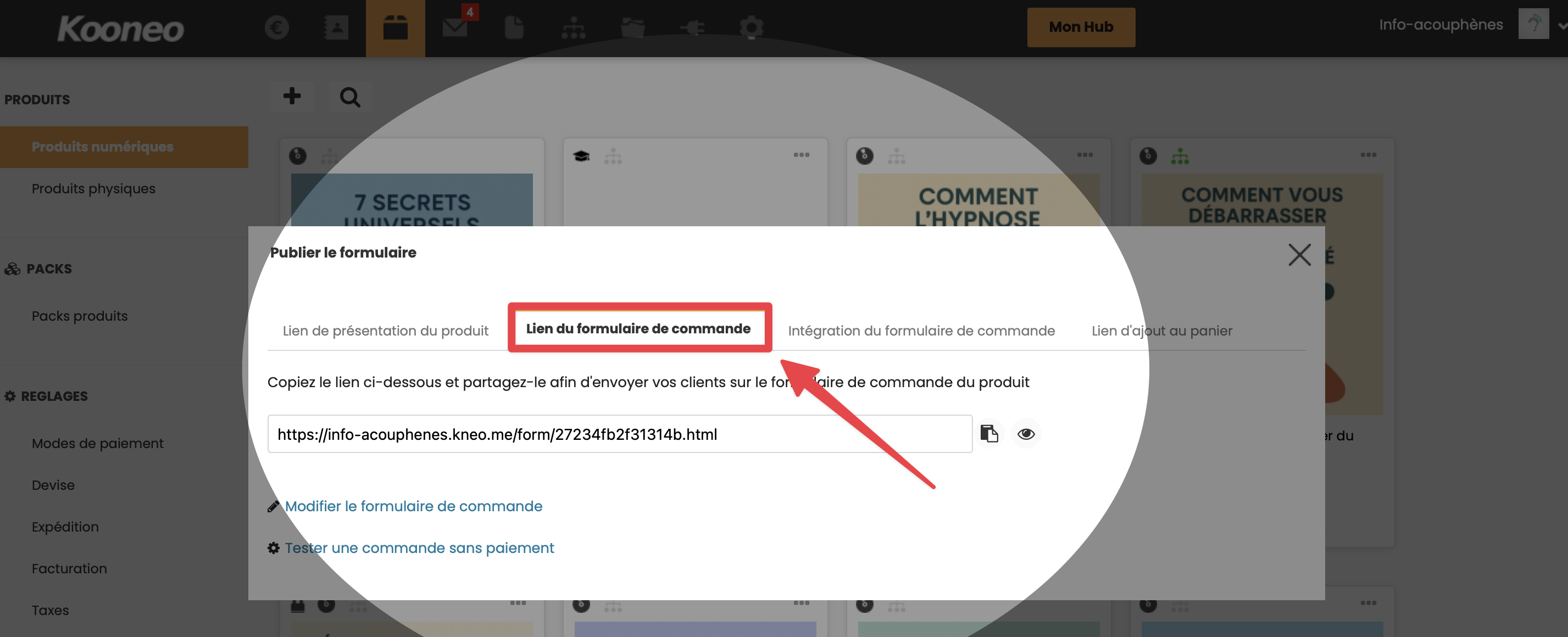Switch to Lien de présentation du produit tab

click(385, 331)
